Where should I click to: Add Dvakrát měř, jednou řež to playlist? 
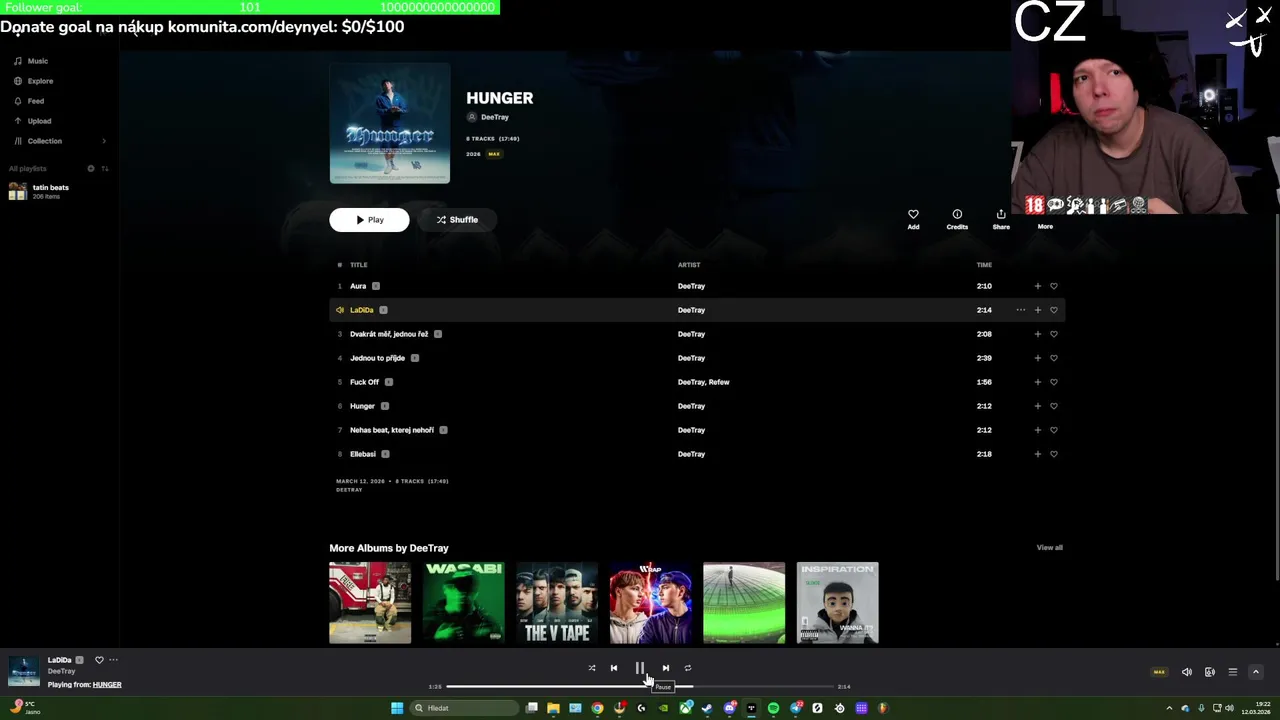click(1037, 334)
